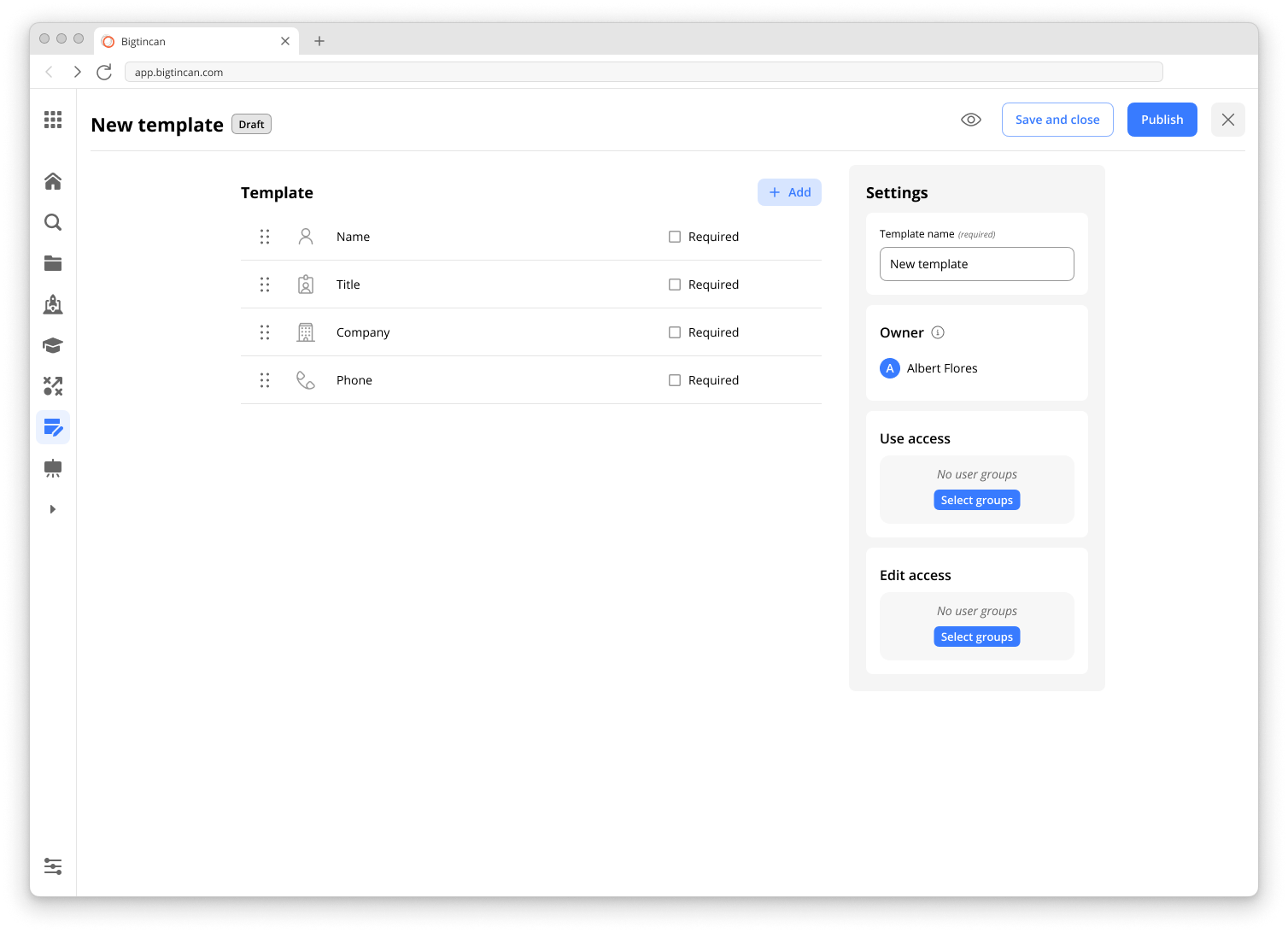This screenshot has height=933, width=1288.
Task: Mark the Name field as Required
Action: pos(675,237)
